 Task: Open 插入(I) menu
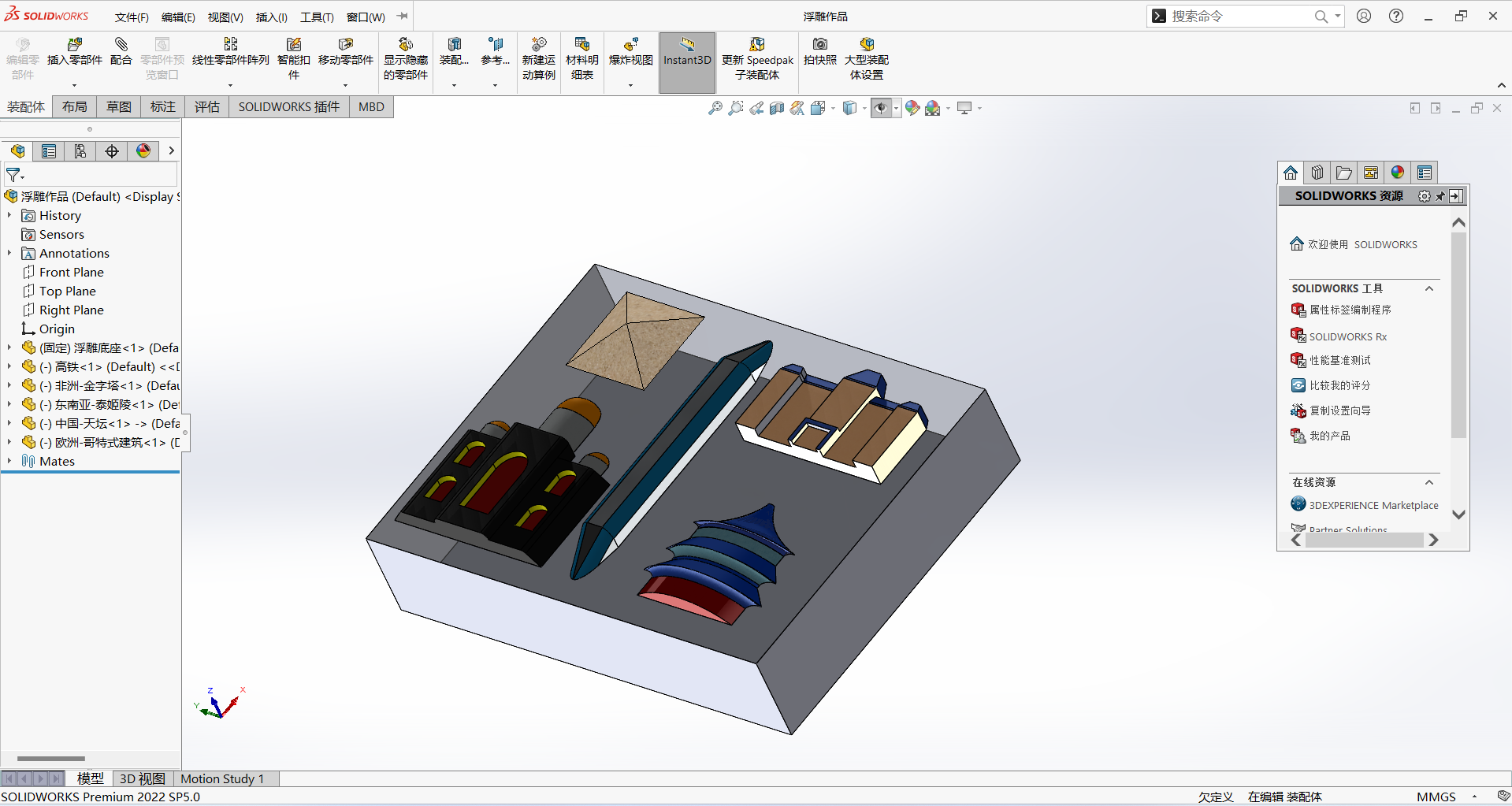click(272, 17)
